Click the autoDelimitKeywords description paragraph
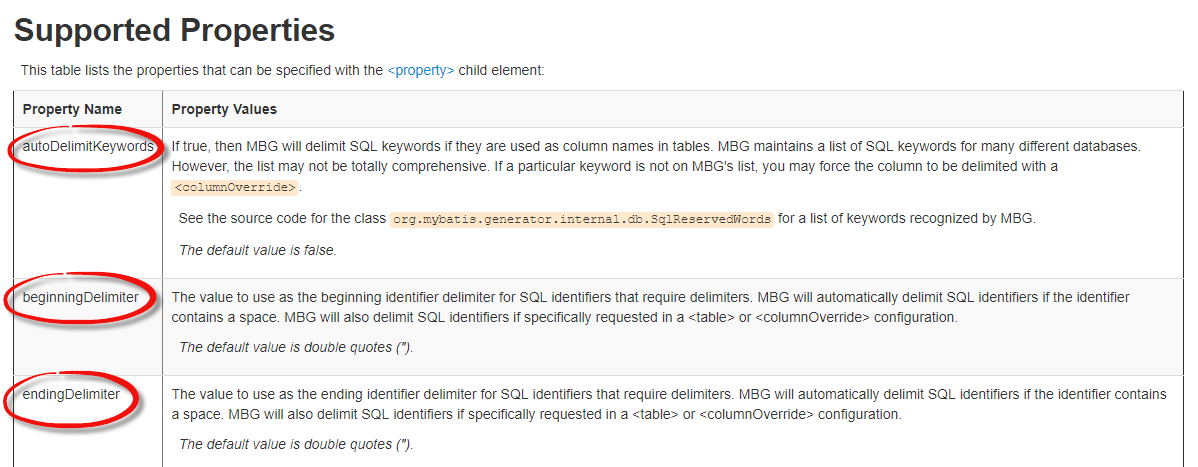The image size is (1198, 467). pos(656,166)
